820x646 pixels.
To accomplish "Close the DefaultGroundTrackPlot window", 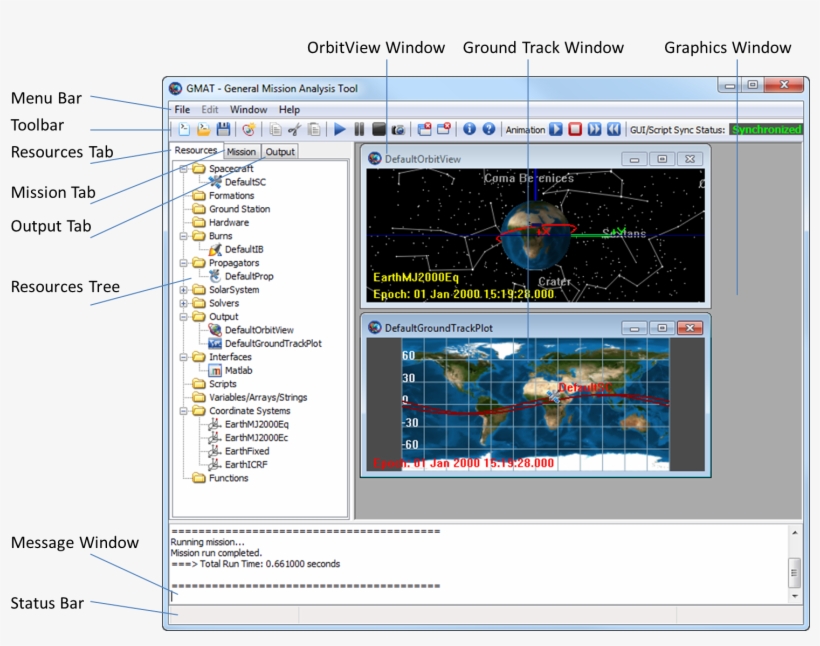I will 690,328.
